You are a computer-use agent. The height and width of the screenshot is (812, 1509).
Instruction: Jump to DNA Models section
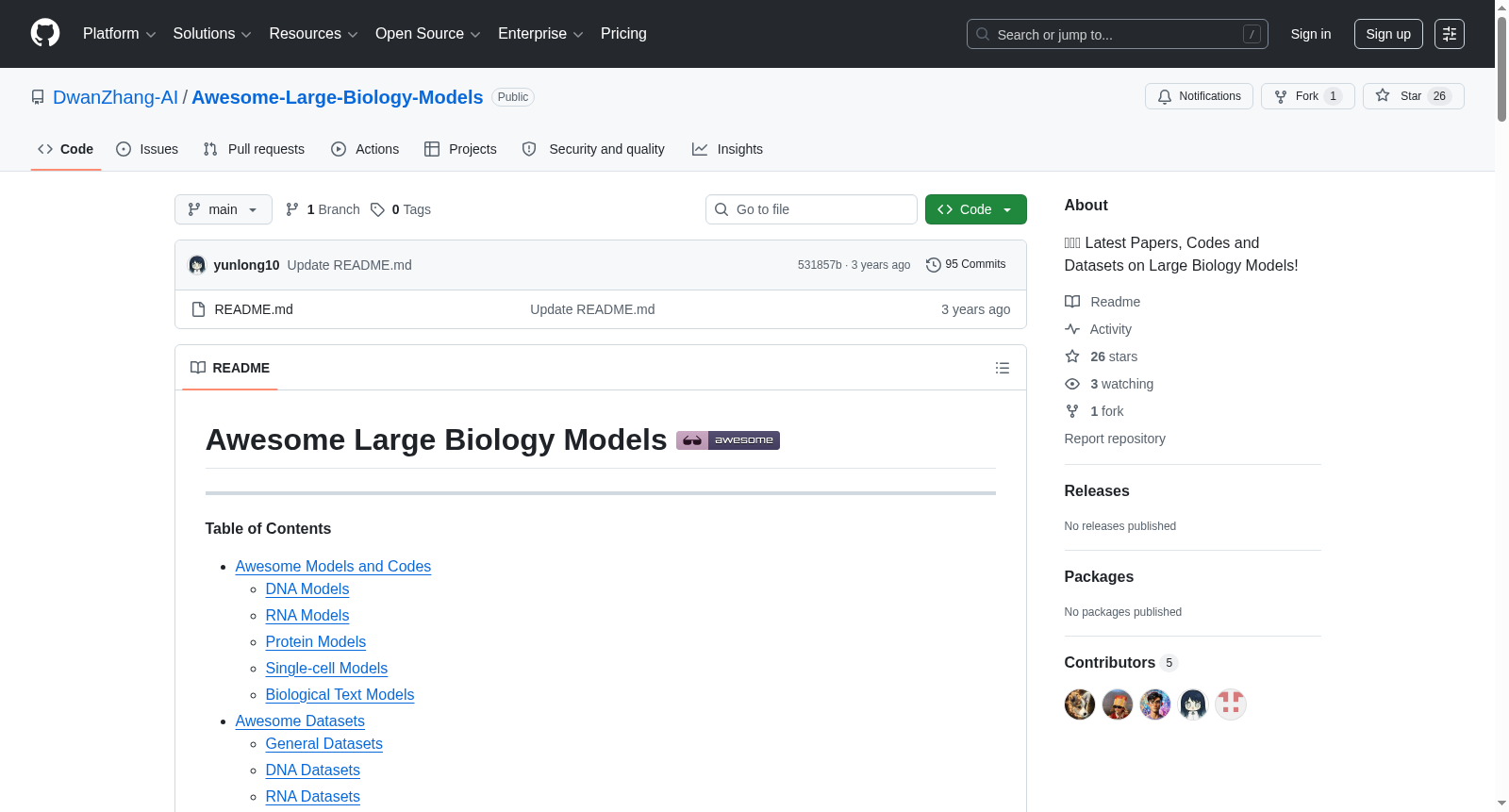pos(307,588)
